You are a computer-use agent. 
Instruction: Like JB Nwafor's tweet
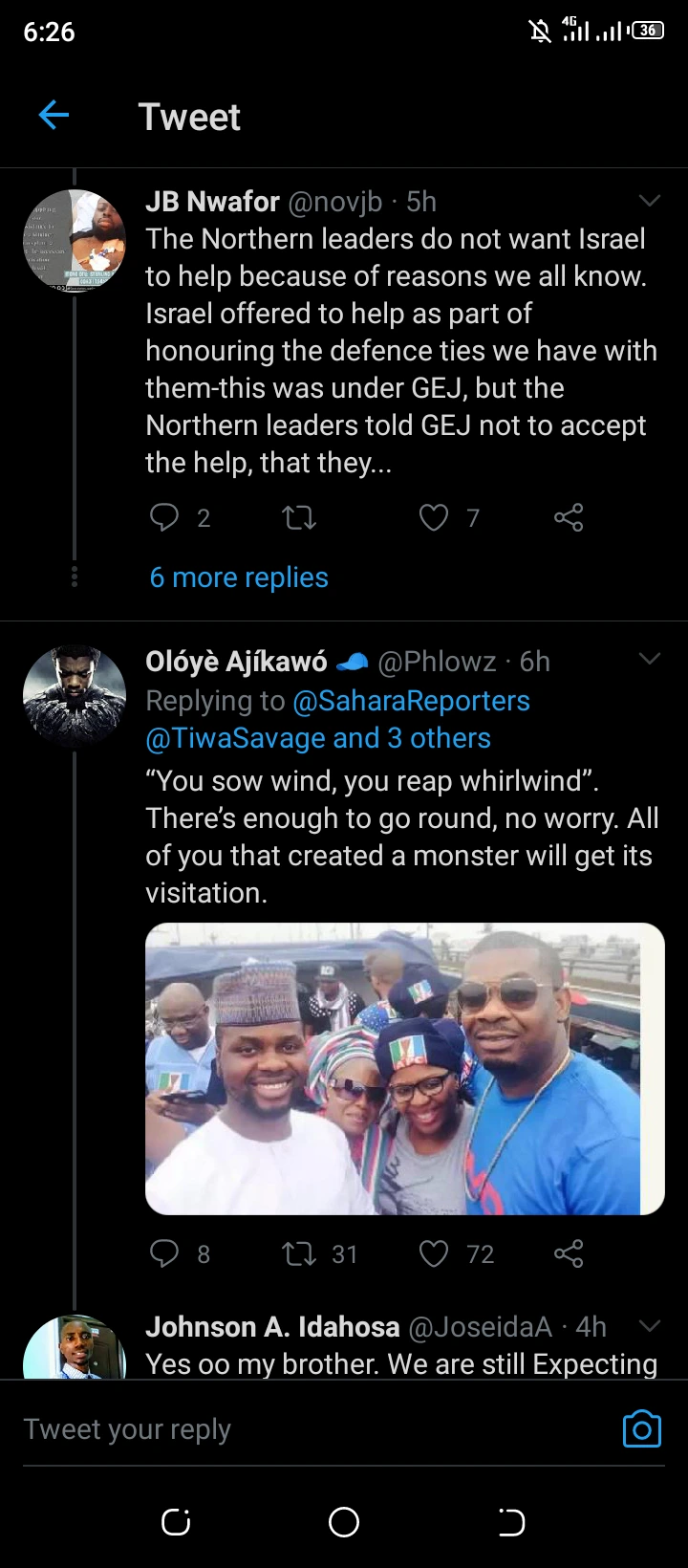pyautogui.click(x=434, y=517)
